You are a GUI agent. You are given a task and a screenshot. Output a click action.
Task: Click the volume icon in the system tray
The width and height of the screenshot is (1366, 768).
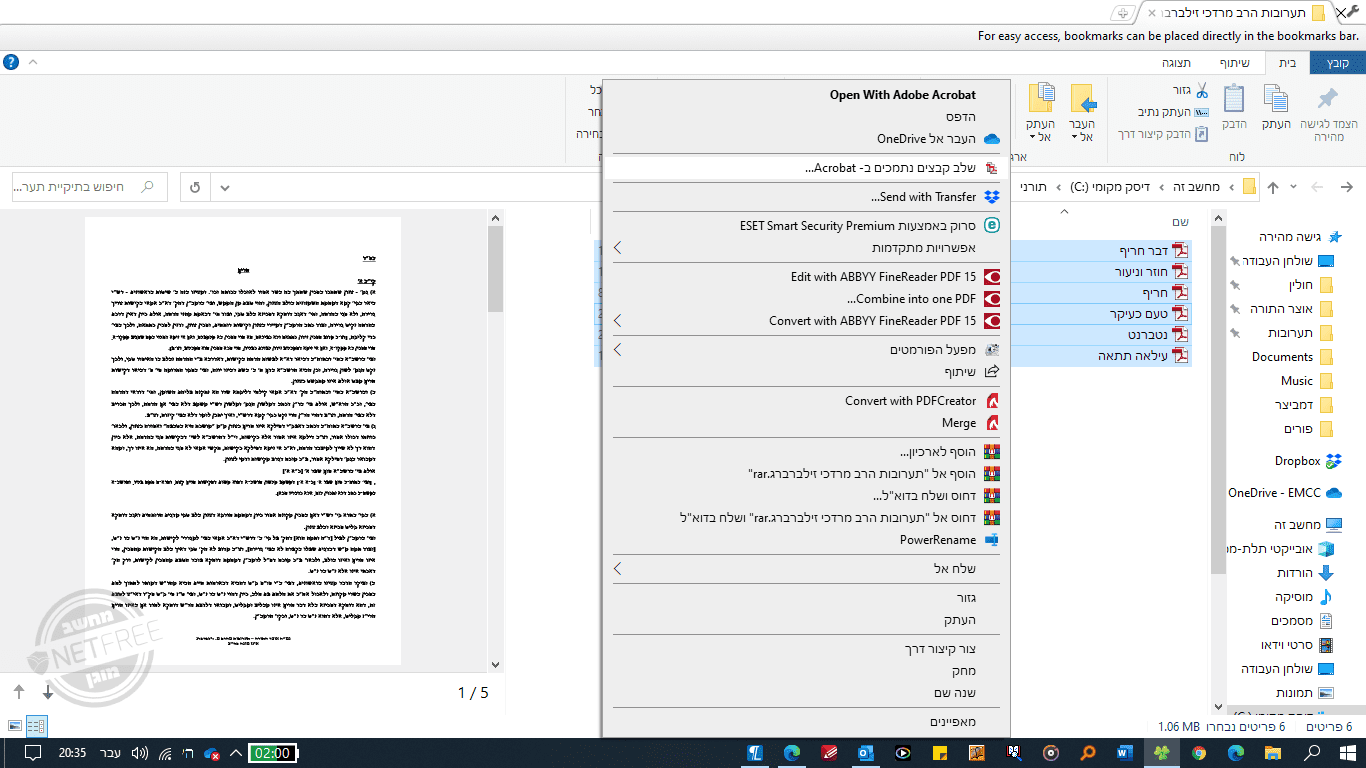coord(140,753)
